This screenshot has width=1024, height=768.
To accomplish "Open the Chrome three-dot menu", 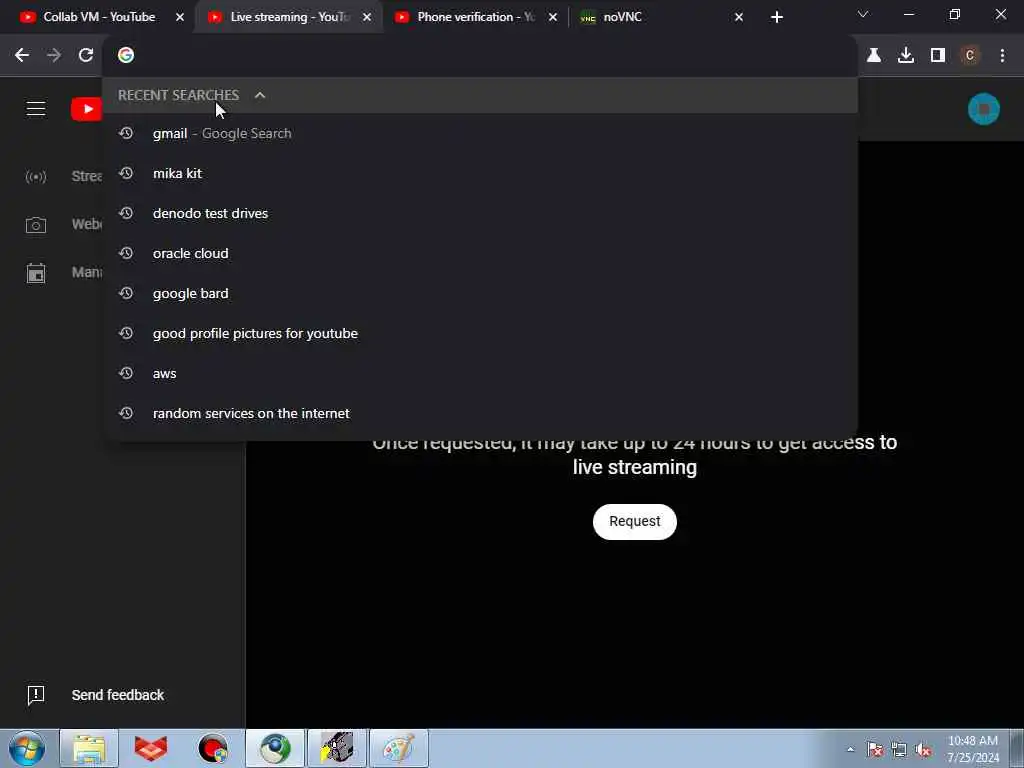I will click(1002, 56).
